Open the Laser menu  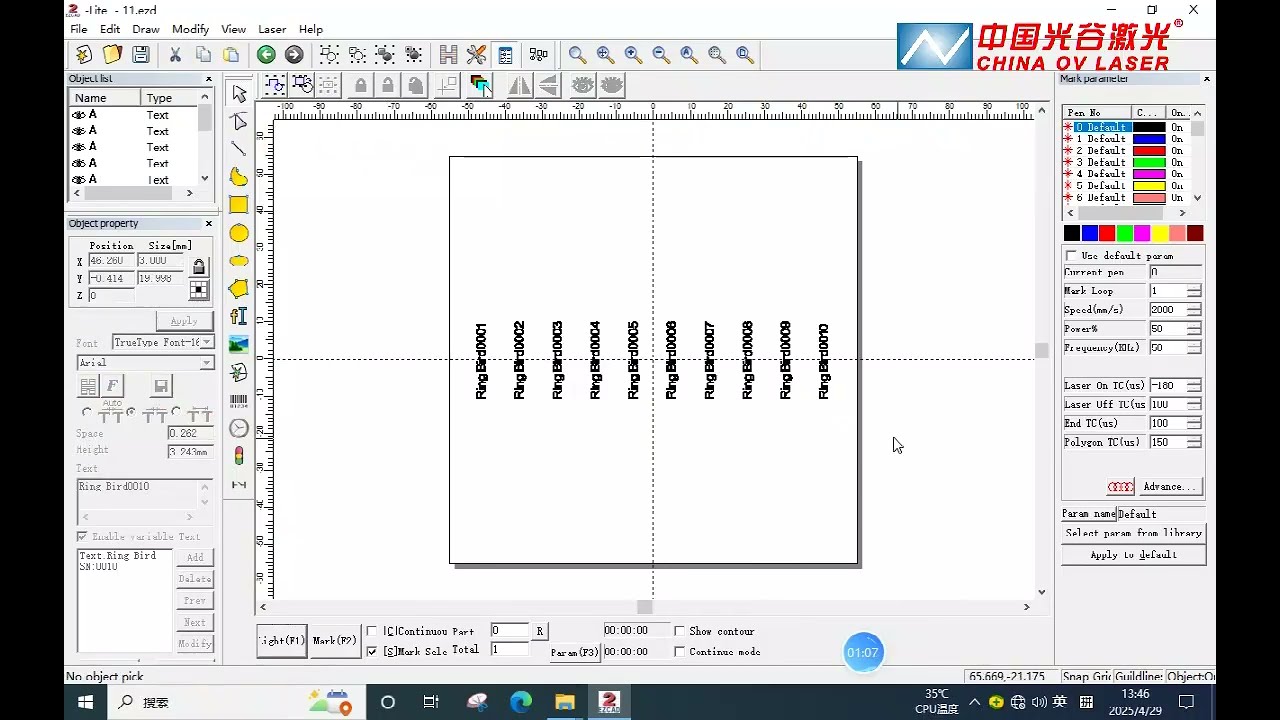(x=272, y=30)
